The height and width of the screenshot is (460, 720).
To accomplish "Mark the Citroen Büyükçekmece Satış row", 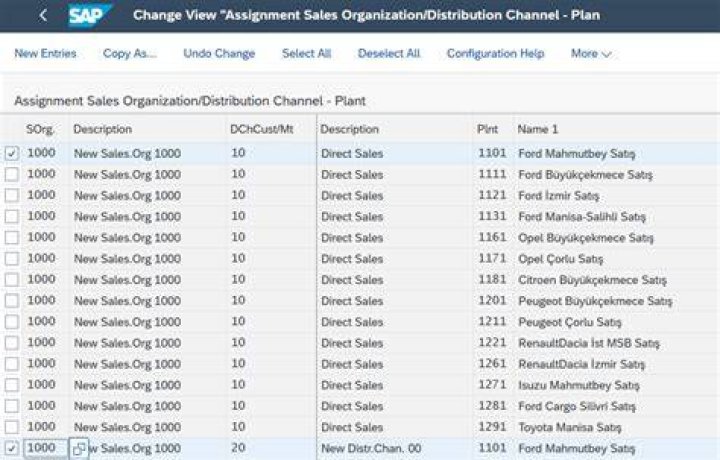I will 11,280.
